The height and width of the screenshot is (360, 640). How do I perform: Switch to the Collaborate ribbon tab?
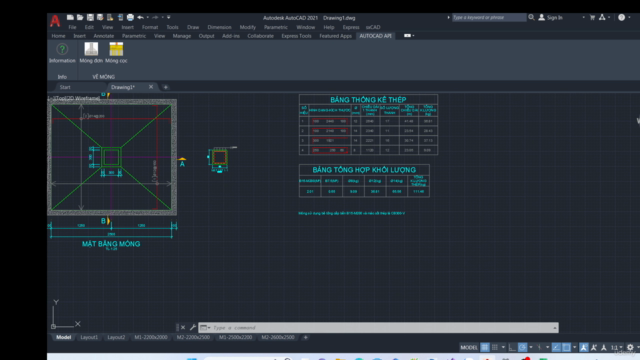[x=260, y=36]
